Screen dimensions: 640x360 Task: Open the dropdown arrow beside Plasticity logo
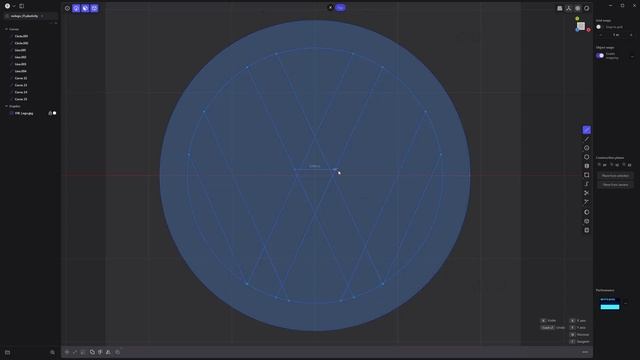(x=13, y=6)
